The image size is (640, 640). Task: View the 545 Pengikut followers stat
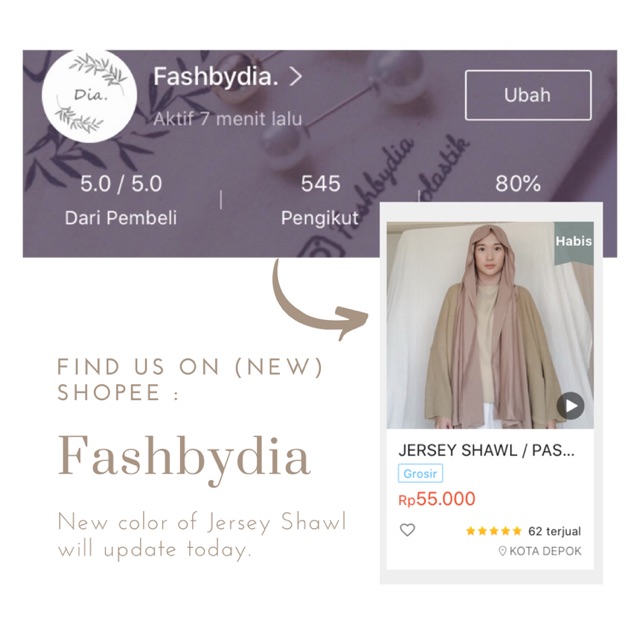click(320, 200)
